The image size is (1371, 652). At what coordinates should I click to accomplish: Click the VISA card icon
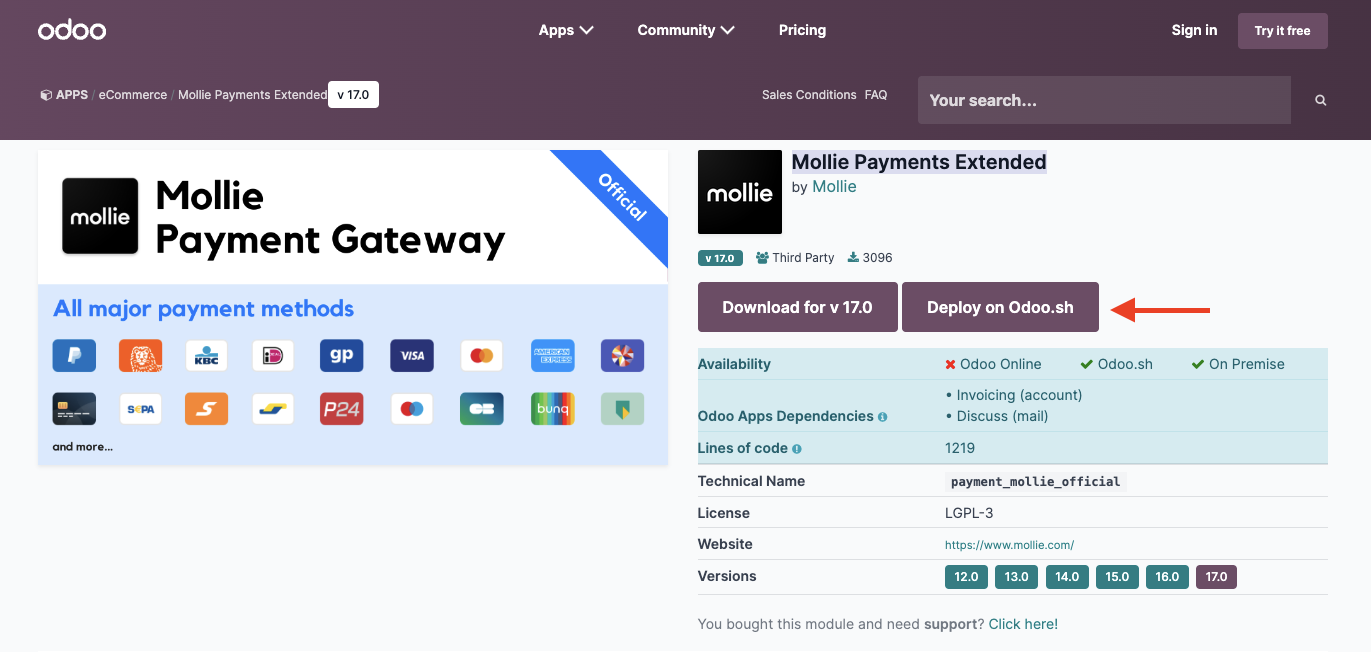point(412,355)
